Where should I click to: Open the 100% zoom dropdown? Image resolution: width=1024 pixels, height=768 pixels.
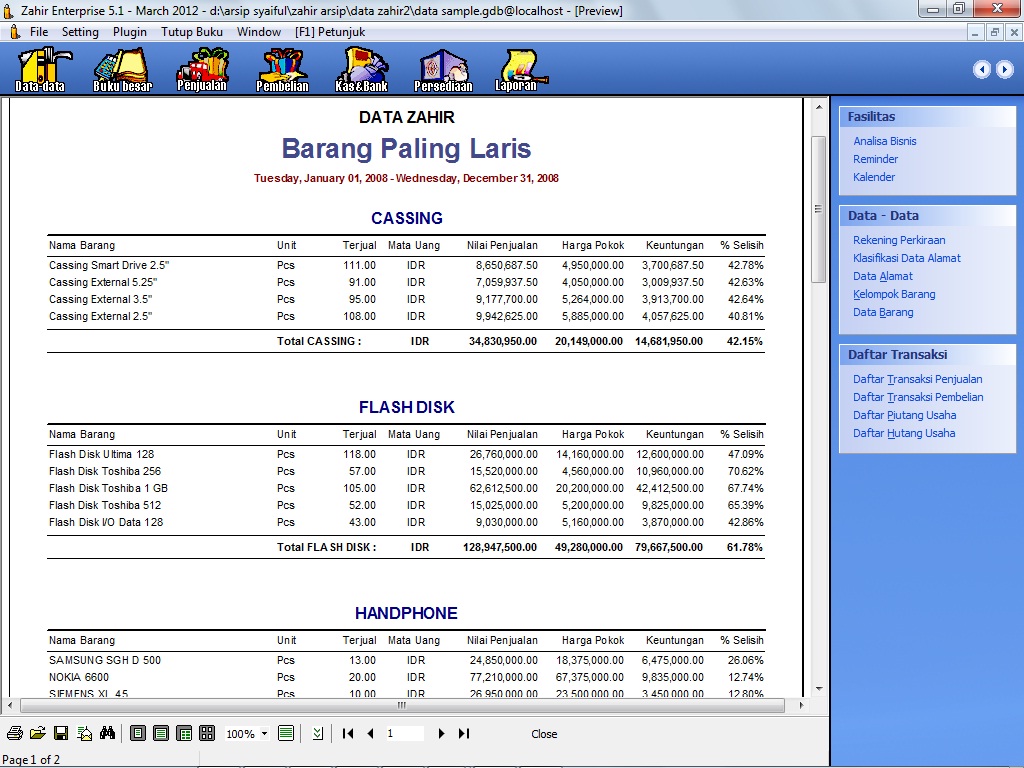pyautogui.click(x=264, y=734)
